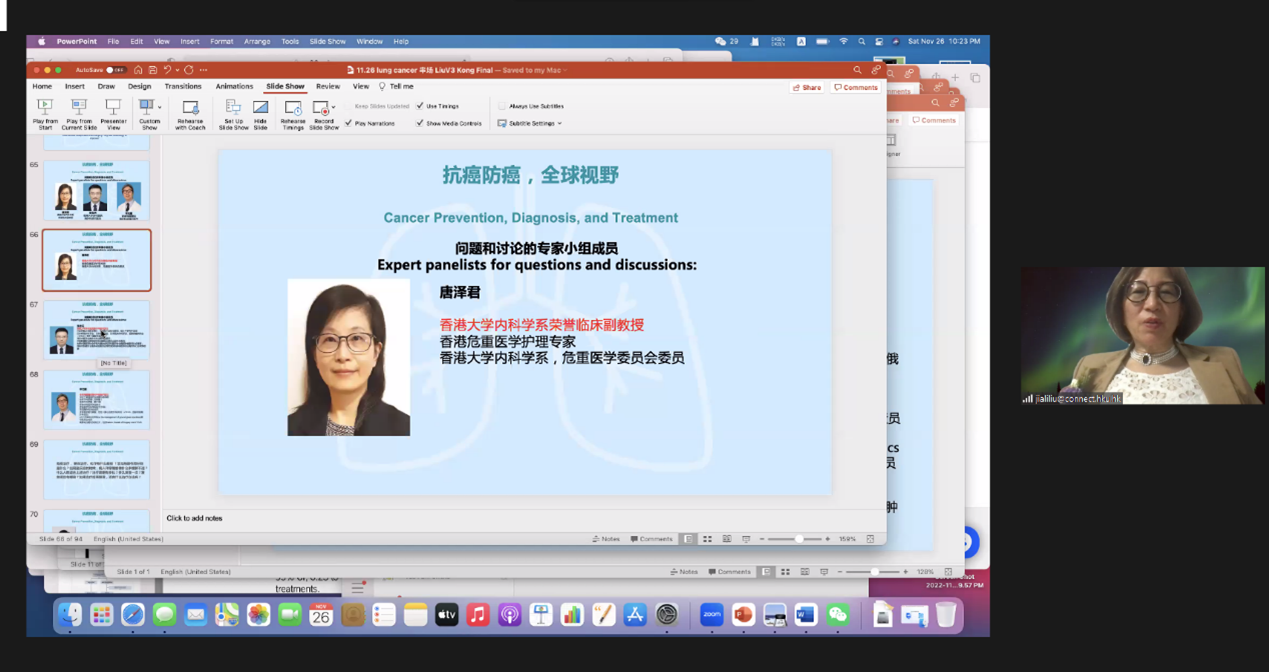Viewport: 1269px width, 672px height.
Task: Search in presentation using magnifier icon
Action: tap(857, 70)
